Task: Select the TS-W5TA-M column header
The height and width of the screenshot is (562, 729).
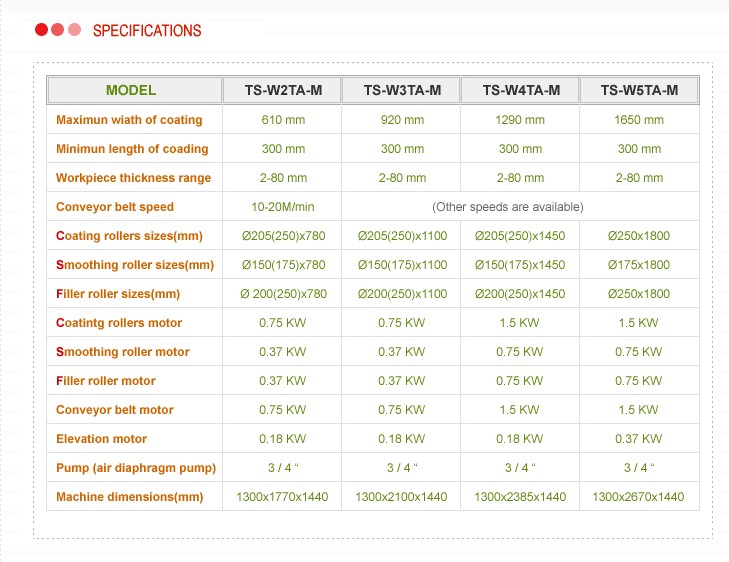Action: [x=639, y=90]
